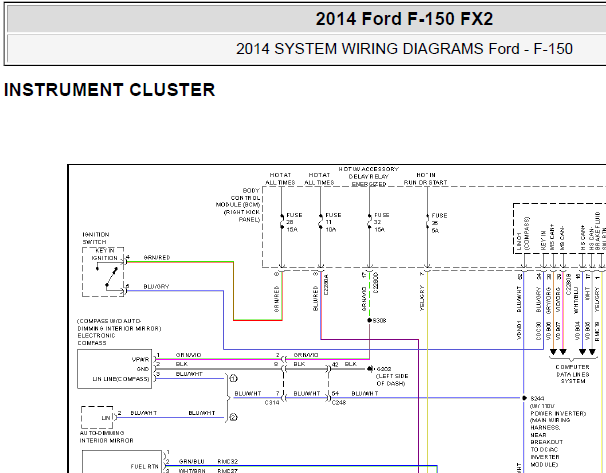
Task: Click the 'FUSE 11 10A' label
Action: (333, 222)
